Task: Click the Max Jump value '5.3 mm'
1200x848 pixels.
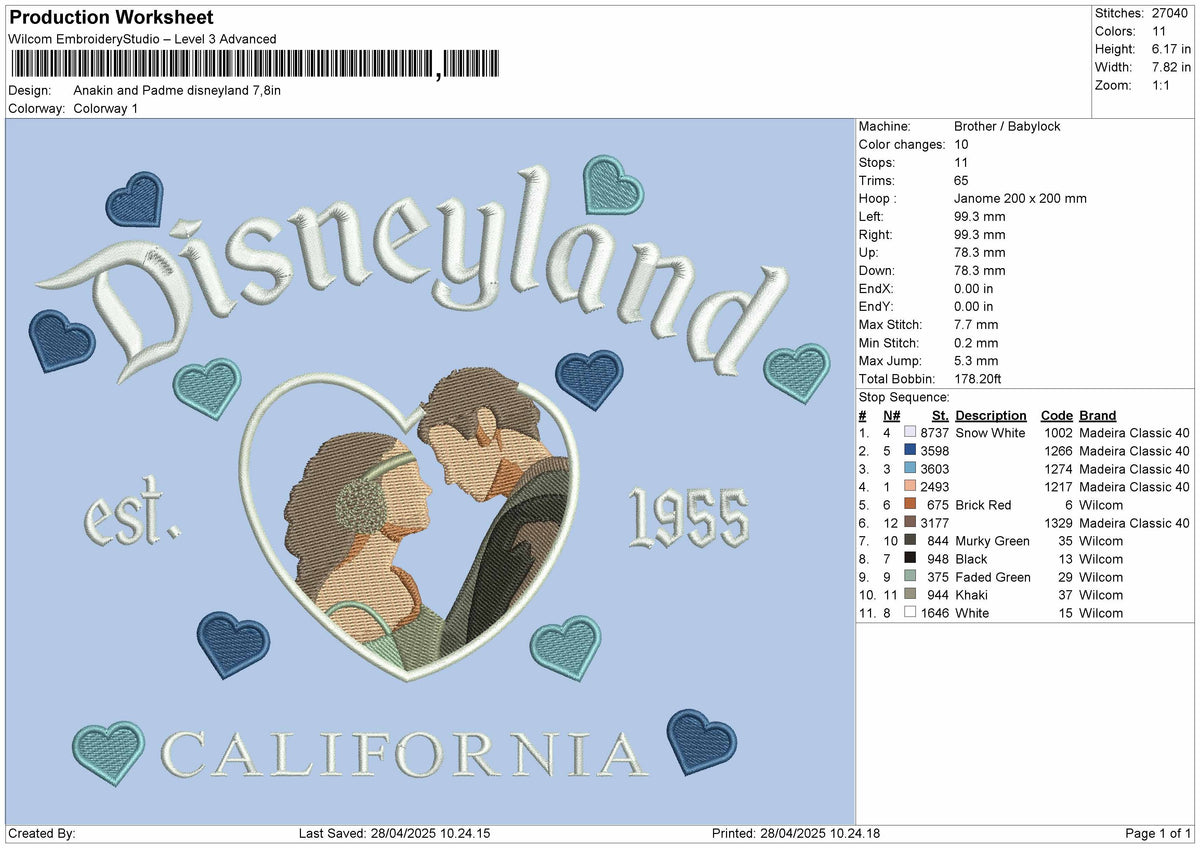Action: click(976, 360)
